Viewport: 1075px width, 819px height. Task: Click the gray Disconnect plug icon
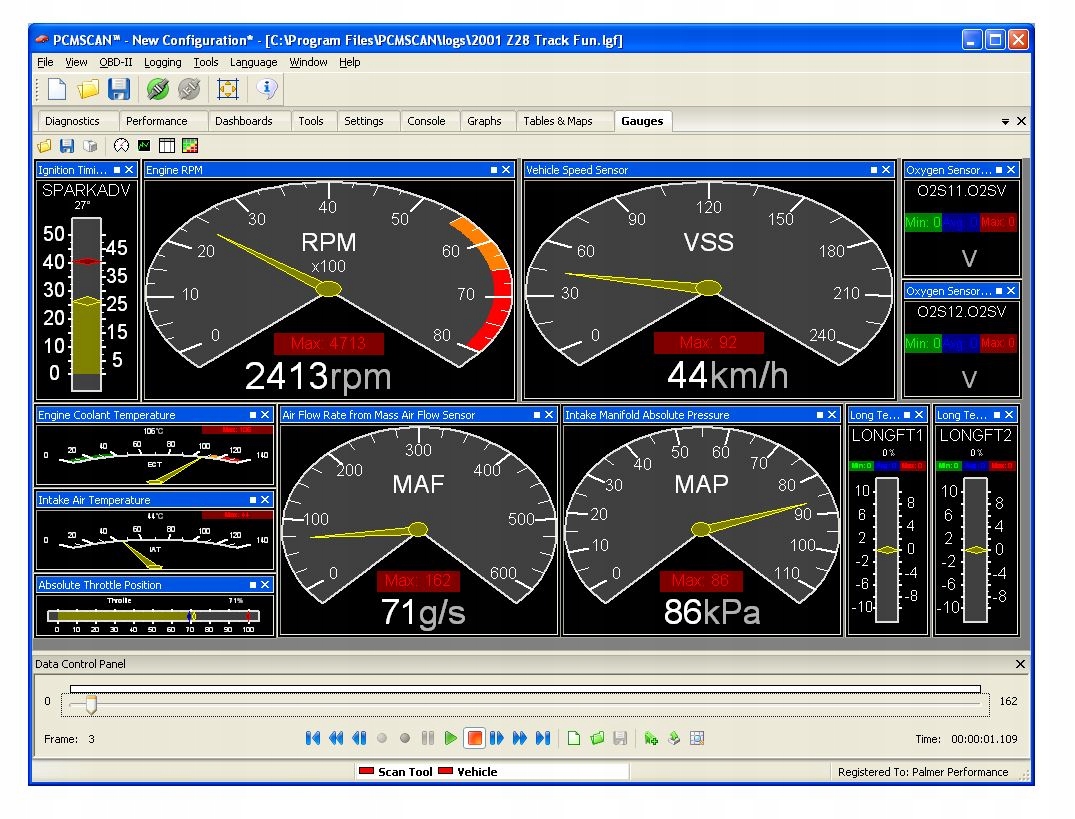pos(189,90)
